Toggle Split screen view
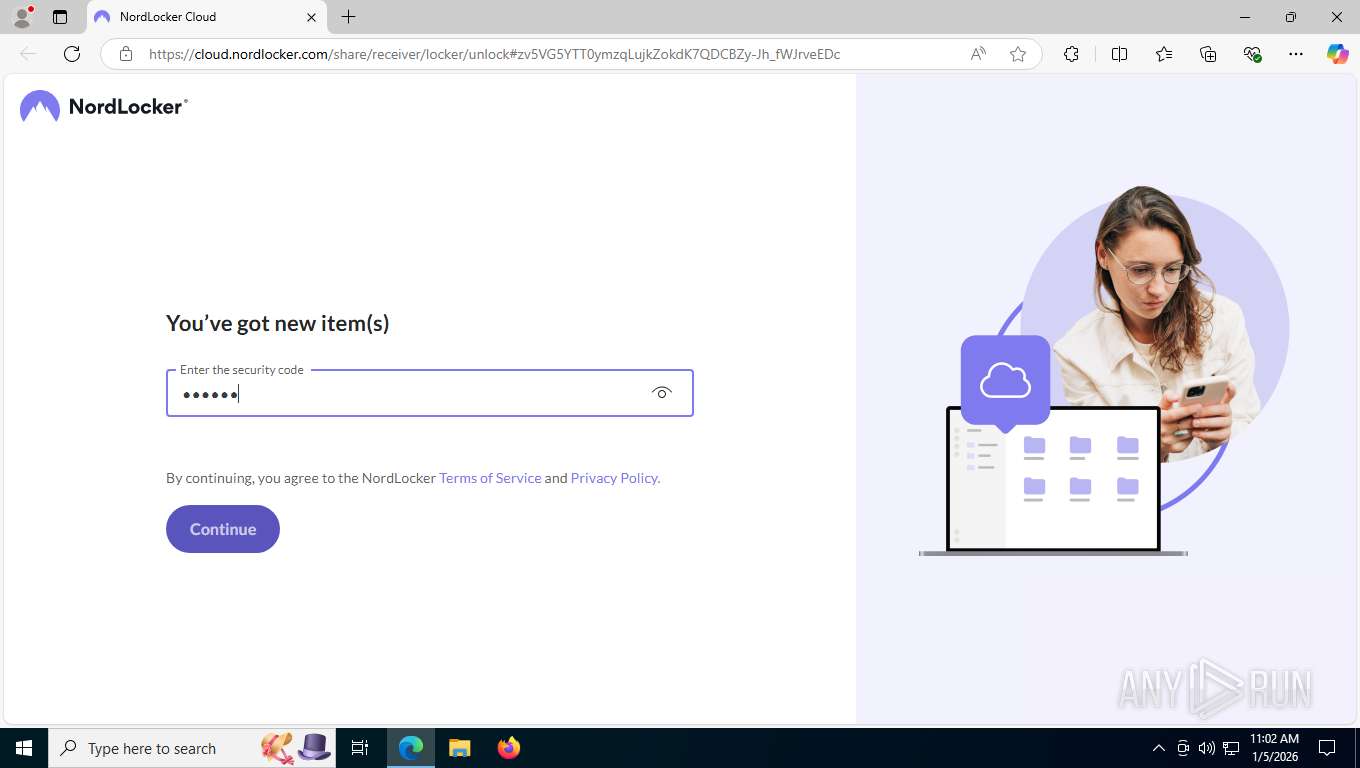Screen dimensions: 1360x768 (1120, 54)
